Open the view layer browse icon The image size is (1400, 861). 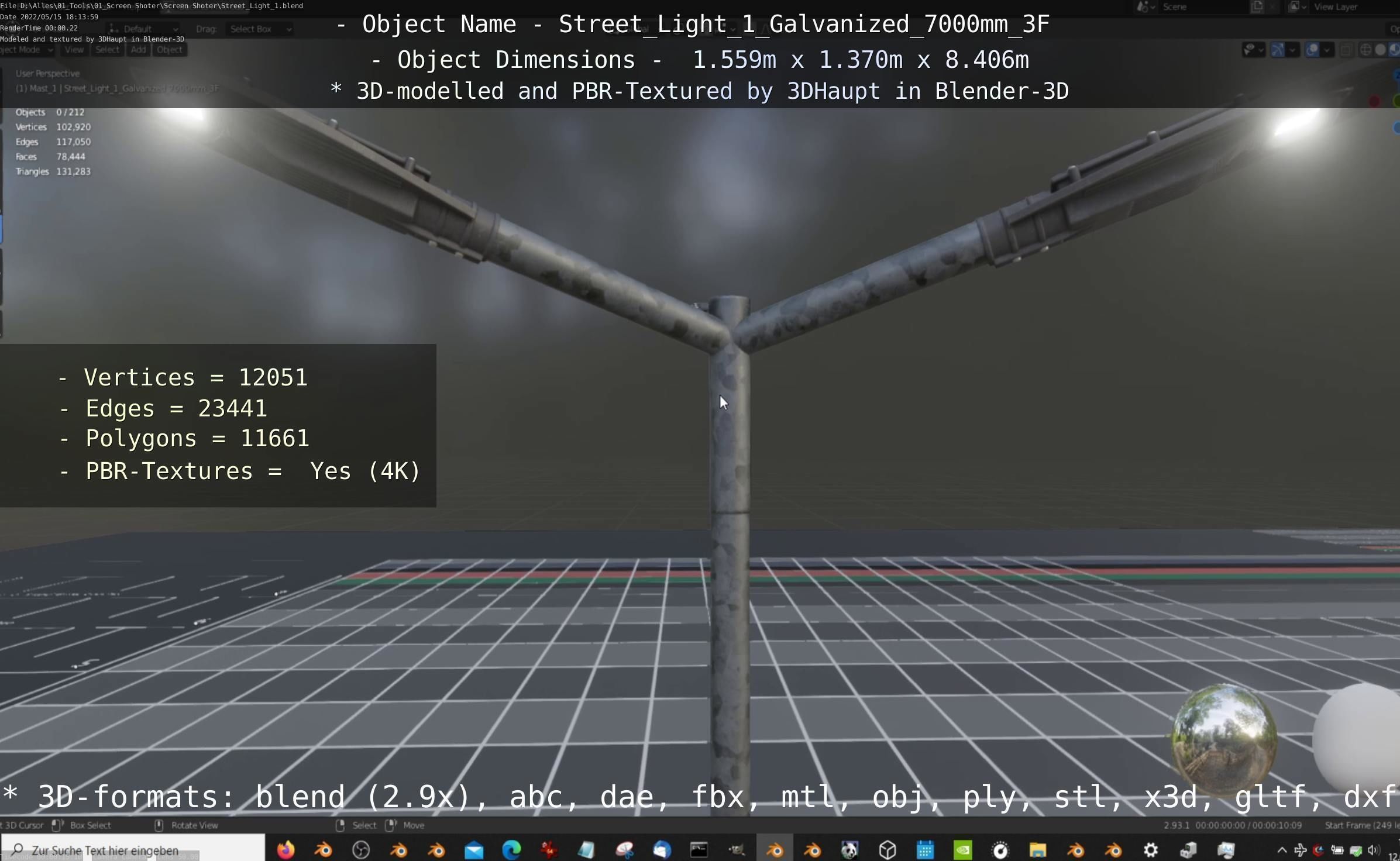[1298, 7]
